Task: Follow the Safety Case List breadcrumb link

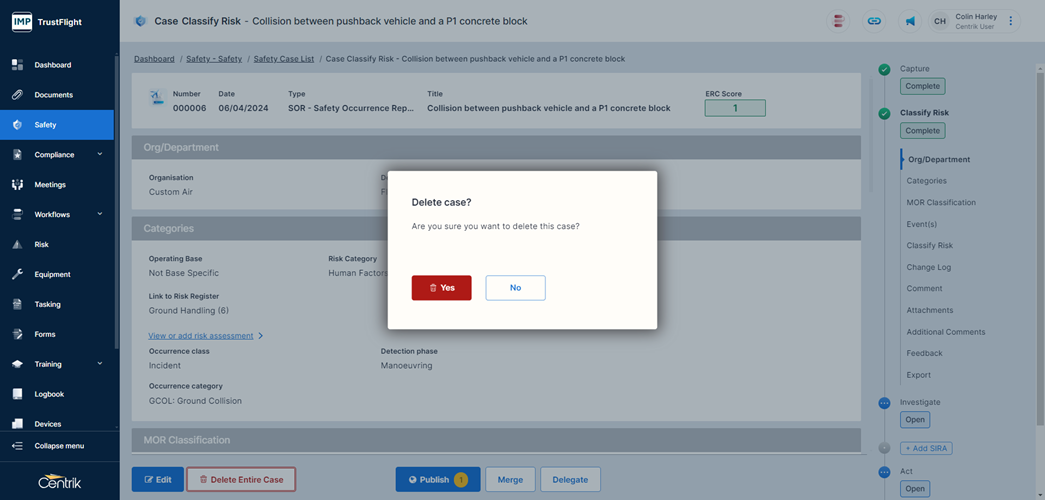Action: point(284,59)
